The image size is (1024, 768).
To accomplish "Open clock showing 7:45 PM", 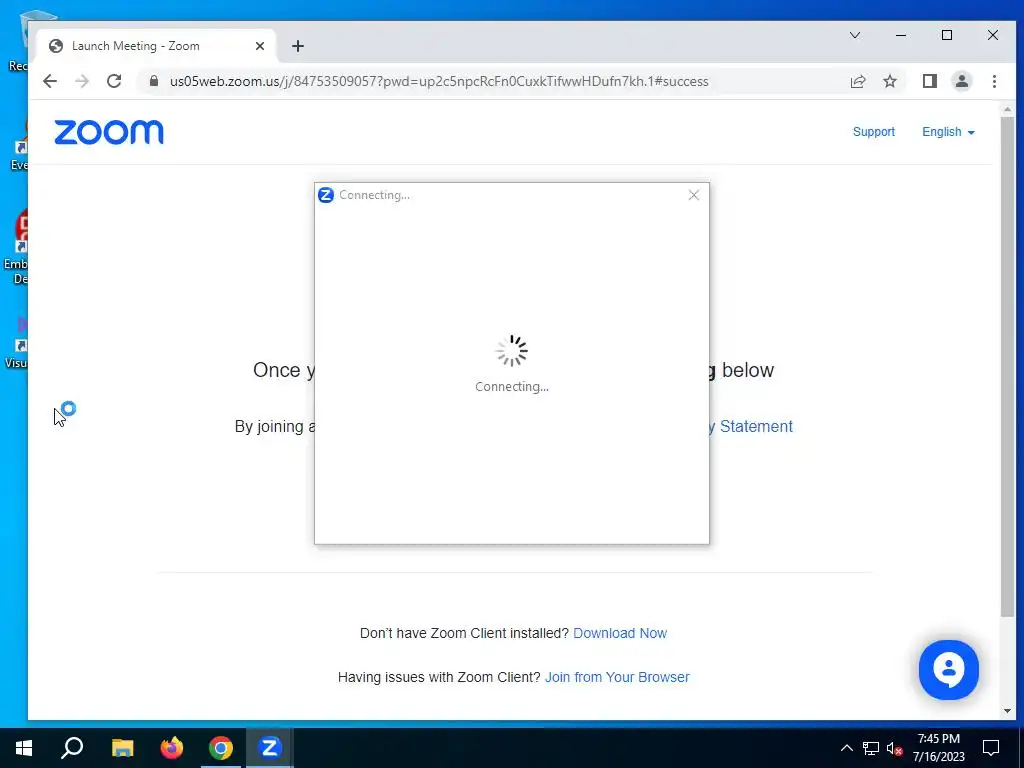I will click(x=938, y=748).
